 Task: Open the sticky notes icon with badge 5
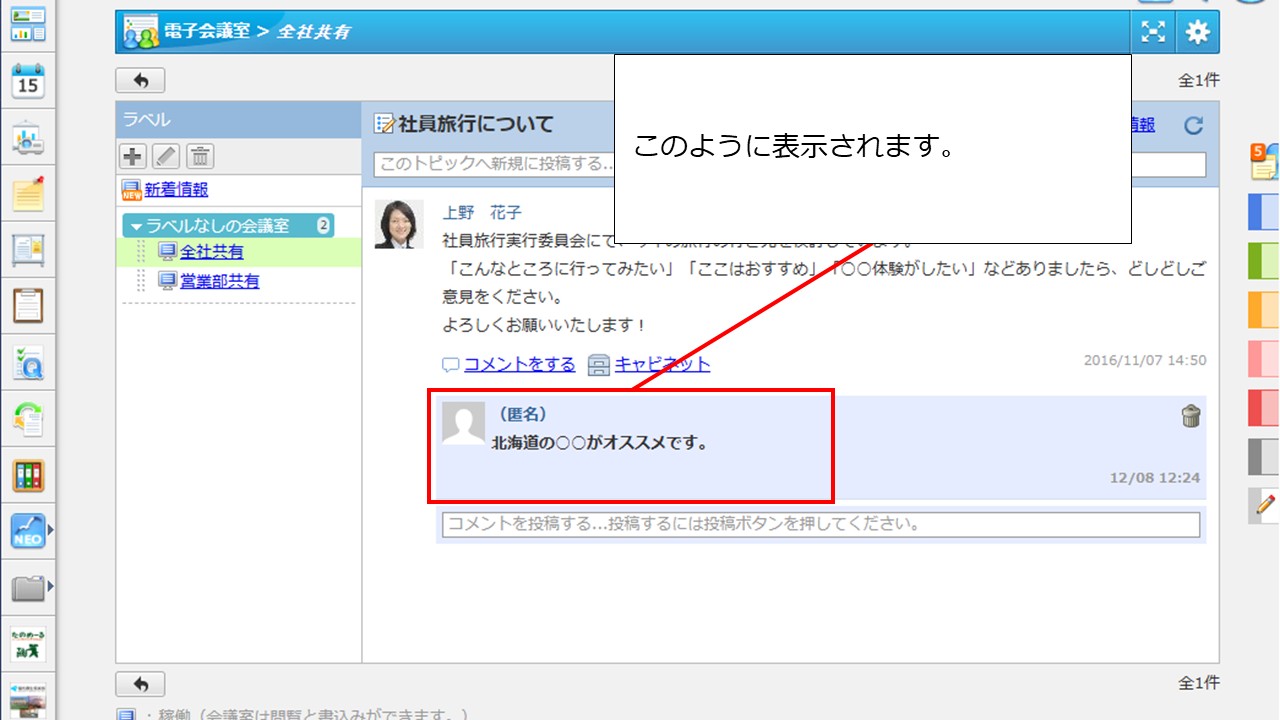[1265, 160]
